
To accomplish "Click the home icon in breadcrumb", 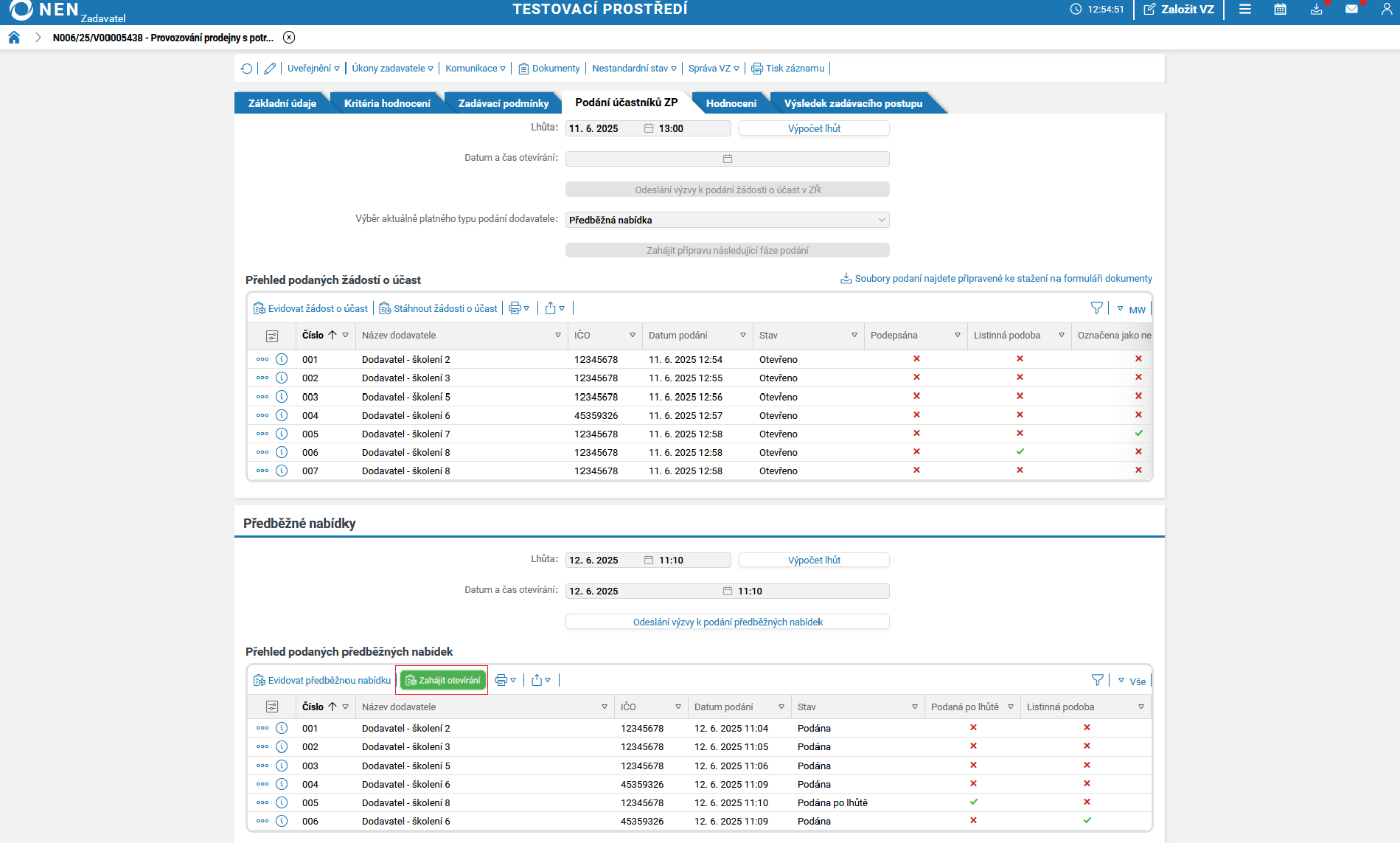I will coord(14,38).
